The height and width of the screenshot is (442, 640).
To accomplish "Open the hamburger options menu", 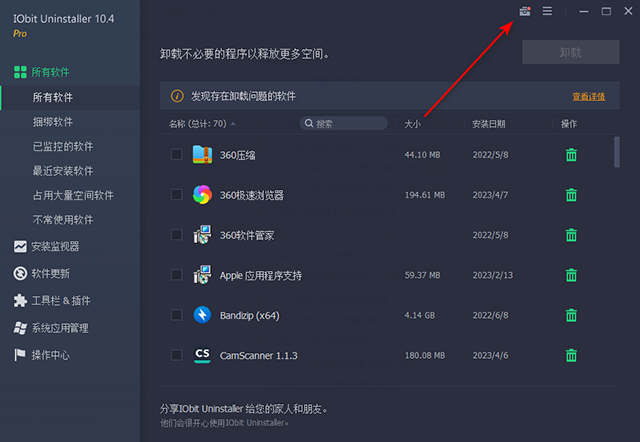I will point(547,11).
